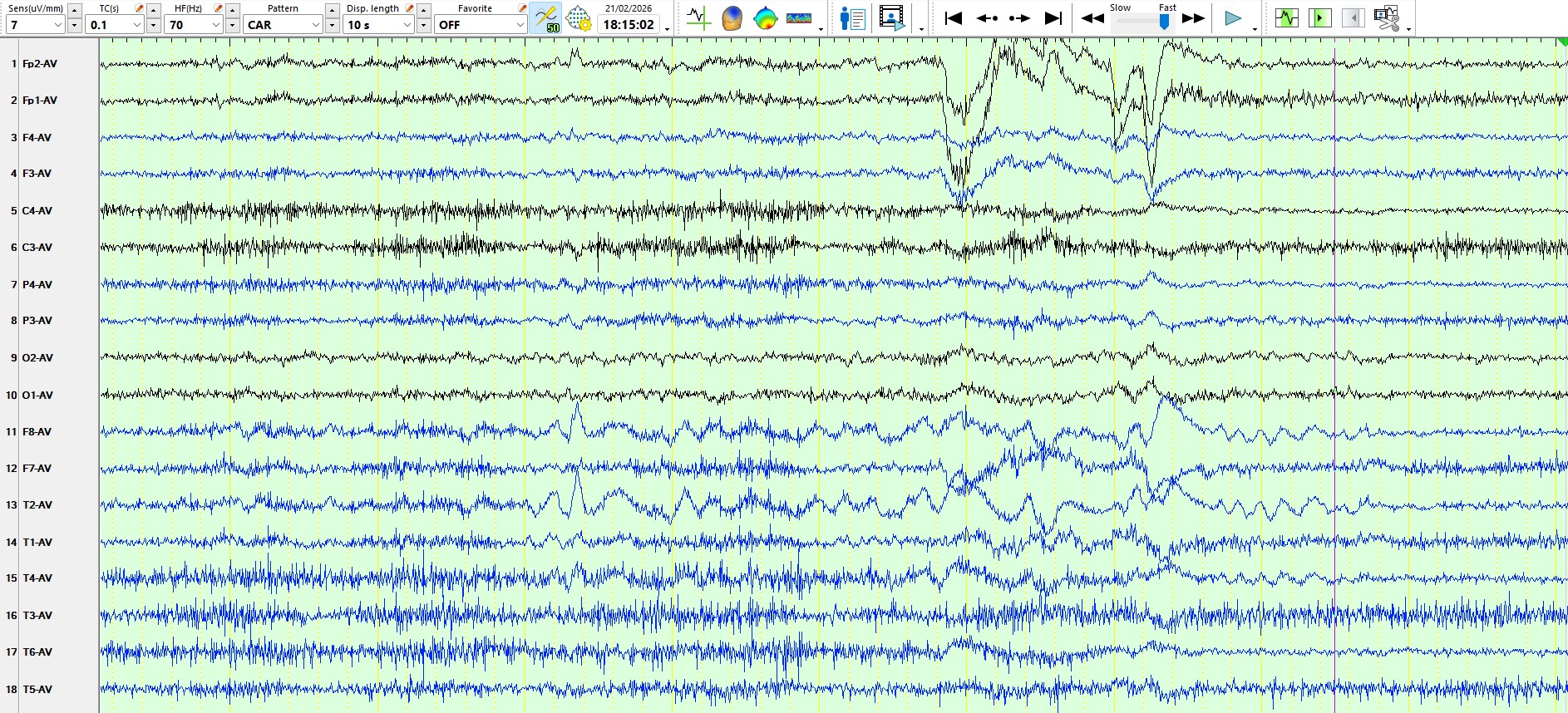Select the C4-AV channel label
This screenshot has width=1568, height=713.
click(37, 211)
